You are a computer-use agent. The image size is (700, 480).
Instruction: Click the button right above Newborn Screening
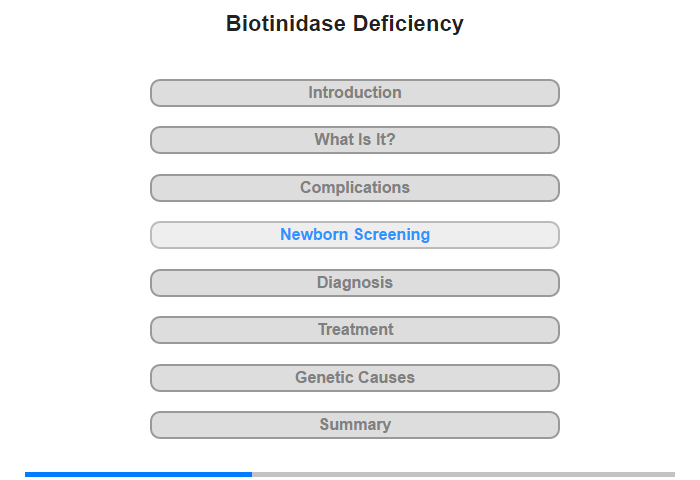(355, 188)
